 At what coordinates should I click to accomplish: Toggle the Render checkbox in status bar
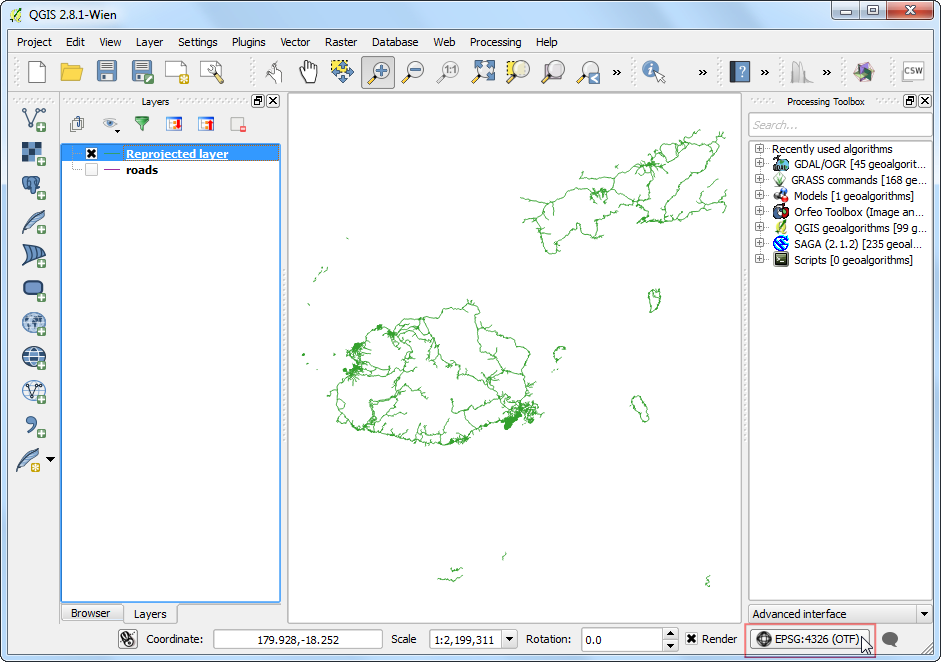click(691, 639)
